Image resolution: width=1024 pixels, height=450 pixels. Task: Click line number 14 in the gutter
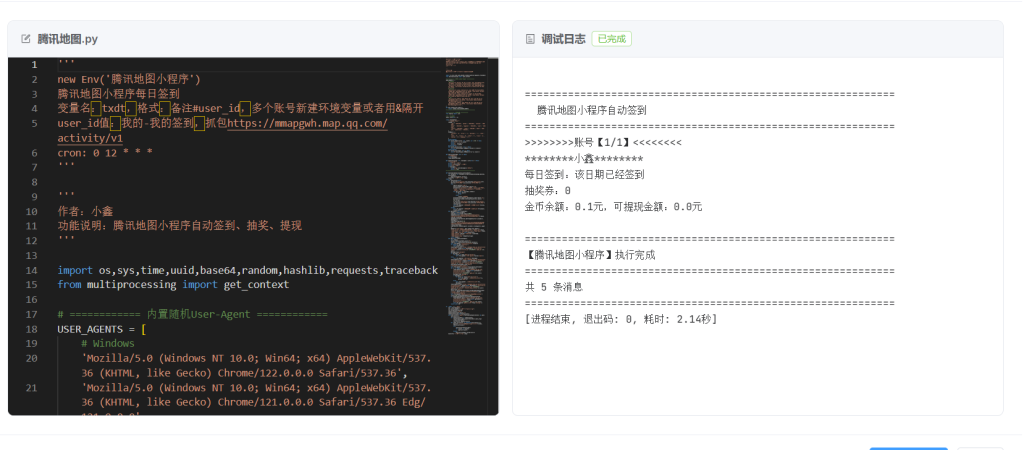tap(32, 270)
